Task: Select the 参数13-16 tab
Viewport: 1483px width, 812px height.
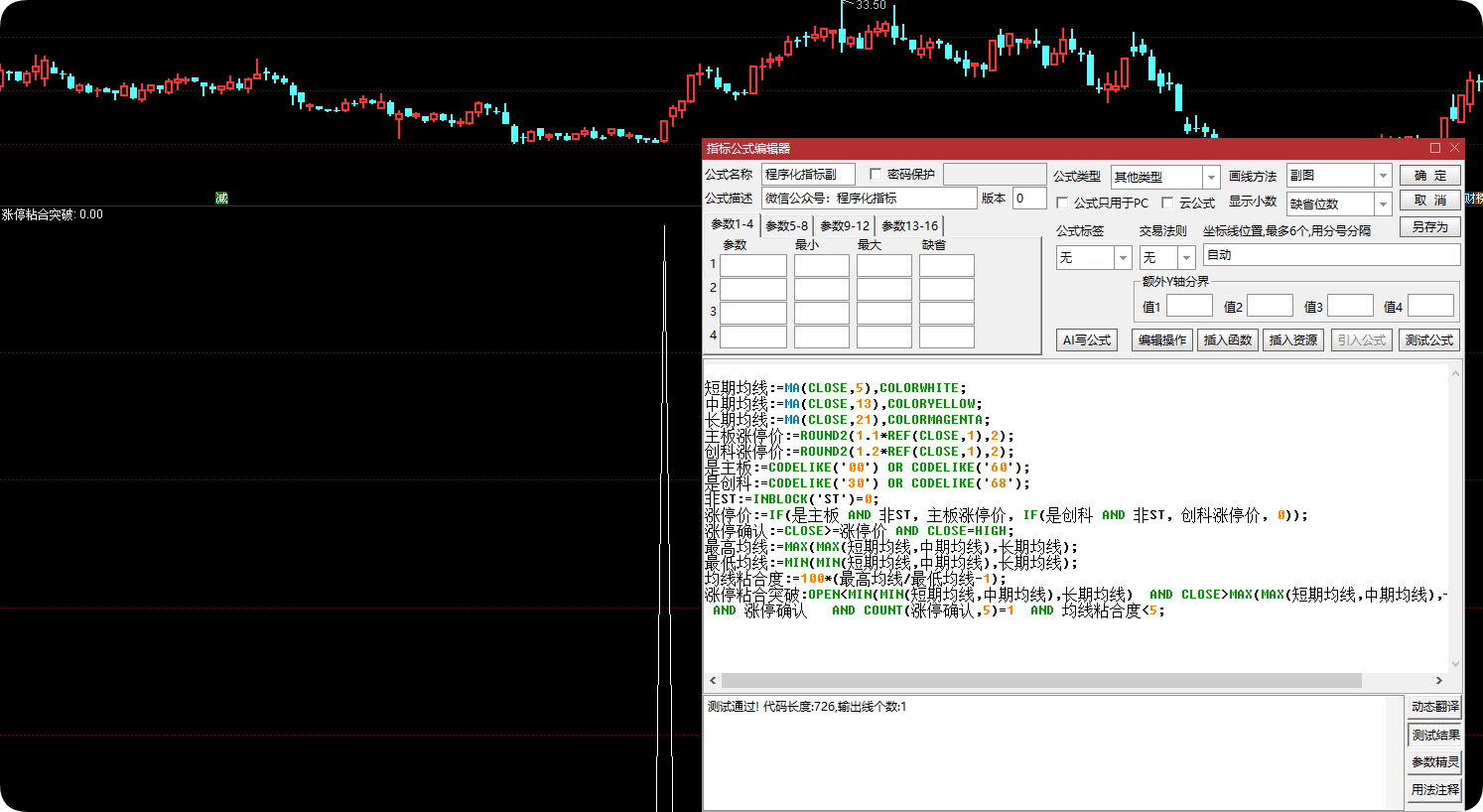Action: click(x=909, y=226)
